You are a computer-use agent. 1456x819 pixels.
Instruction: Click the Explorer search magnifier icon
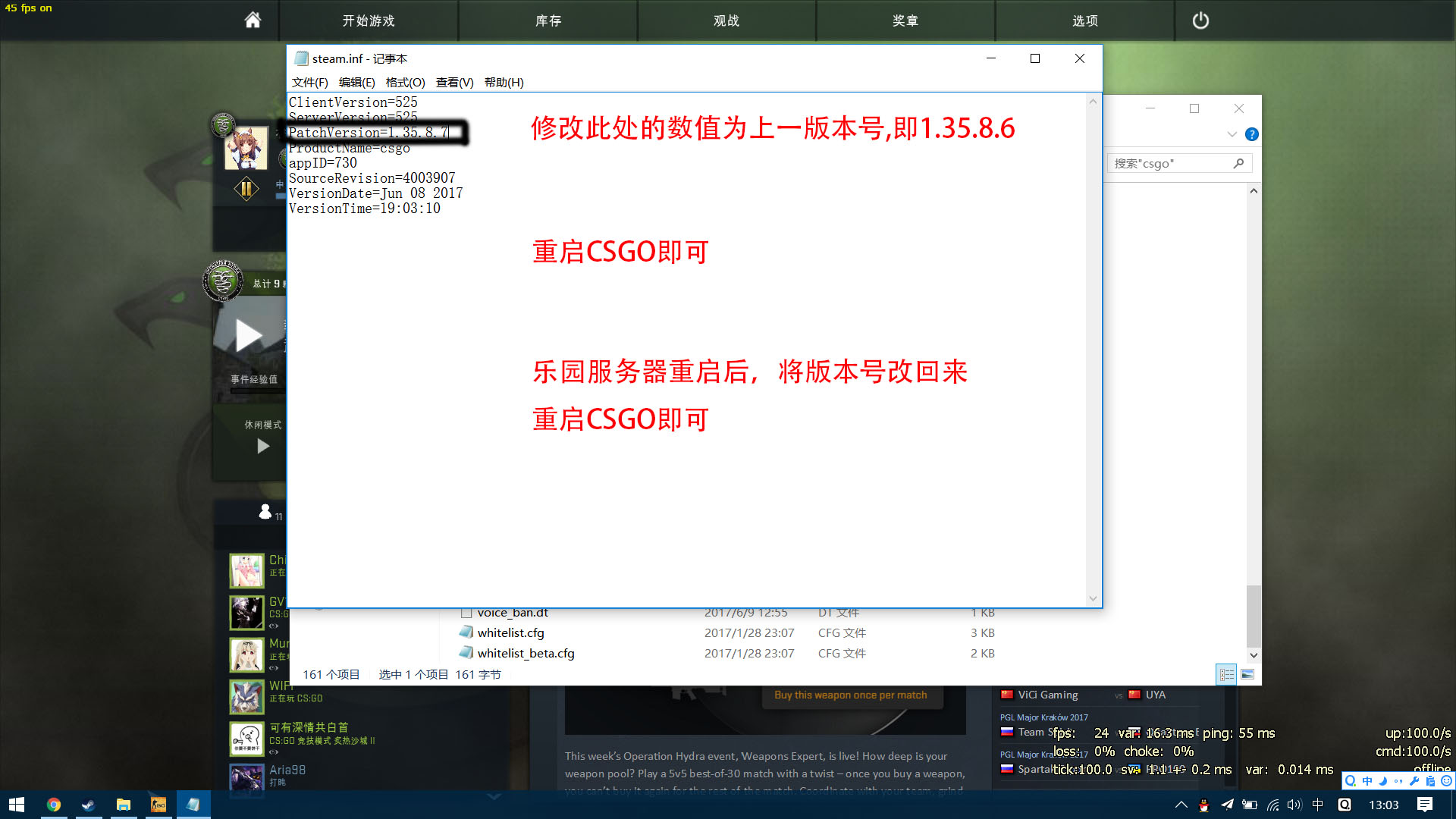1239,163
